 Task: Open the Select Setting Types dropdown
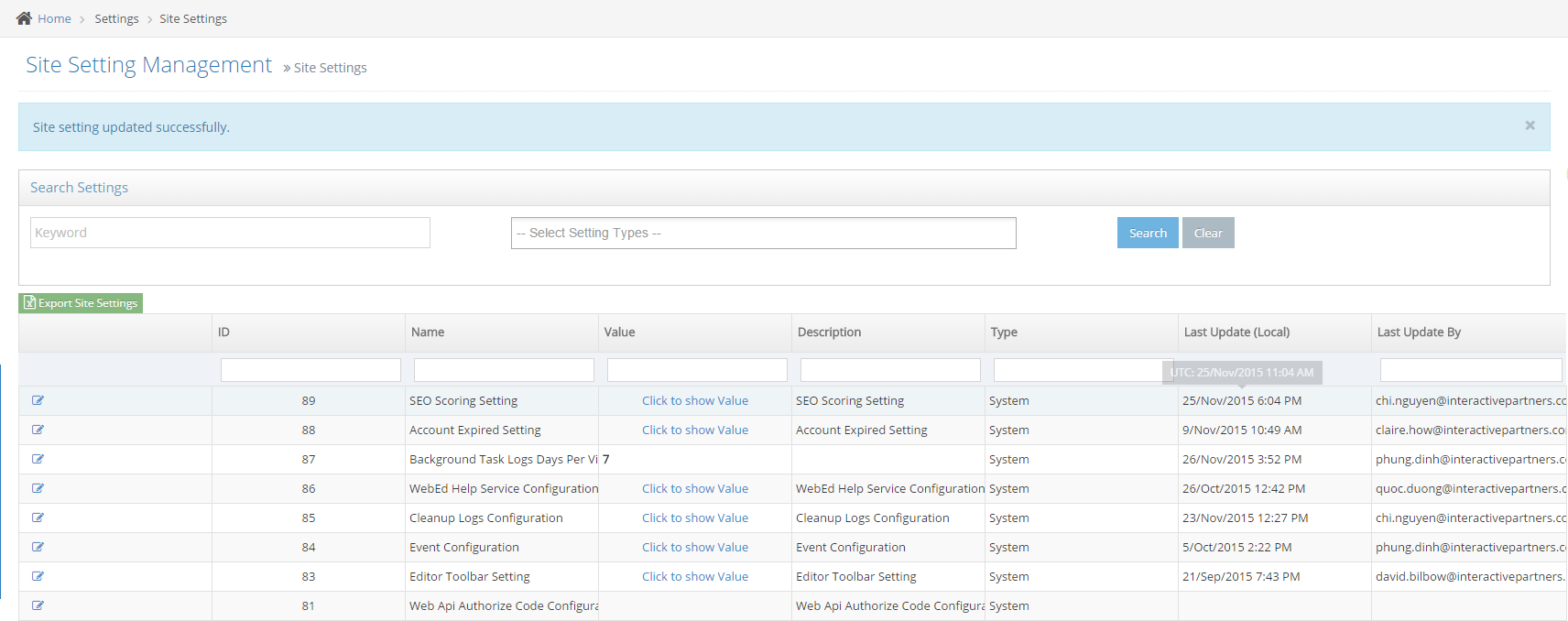click(763, 233)
